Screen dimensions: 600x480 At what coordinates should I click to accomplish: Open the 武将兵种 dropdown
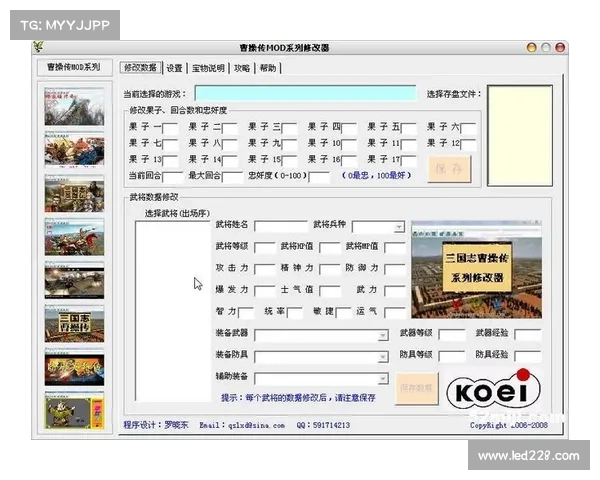(399, 227)
